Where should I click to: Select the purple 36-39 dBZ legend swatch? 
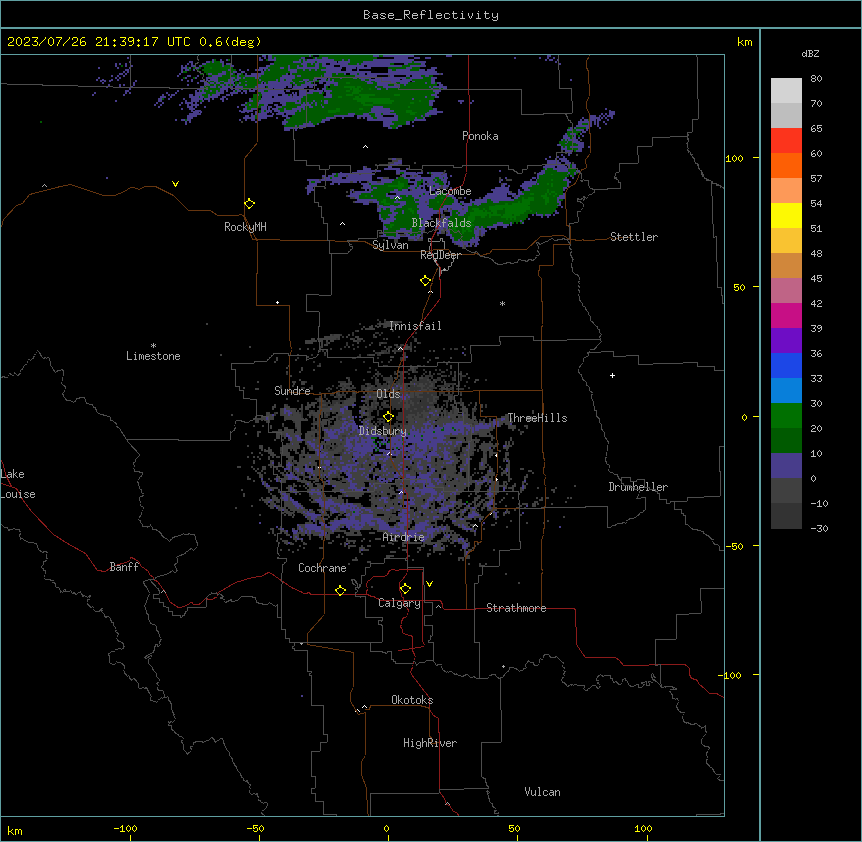click(786, 341)
